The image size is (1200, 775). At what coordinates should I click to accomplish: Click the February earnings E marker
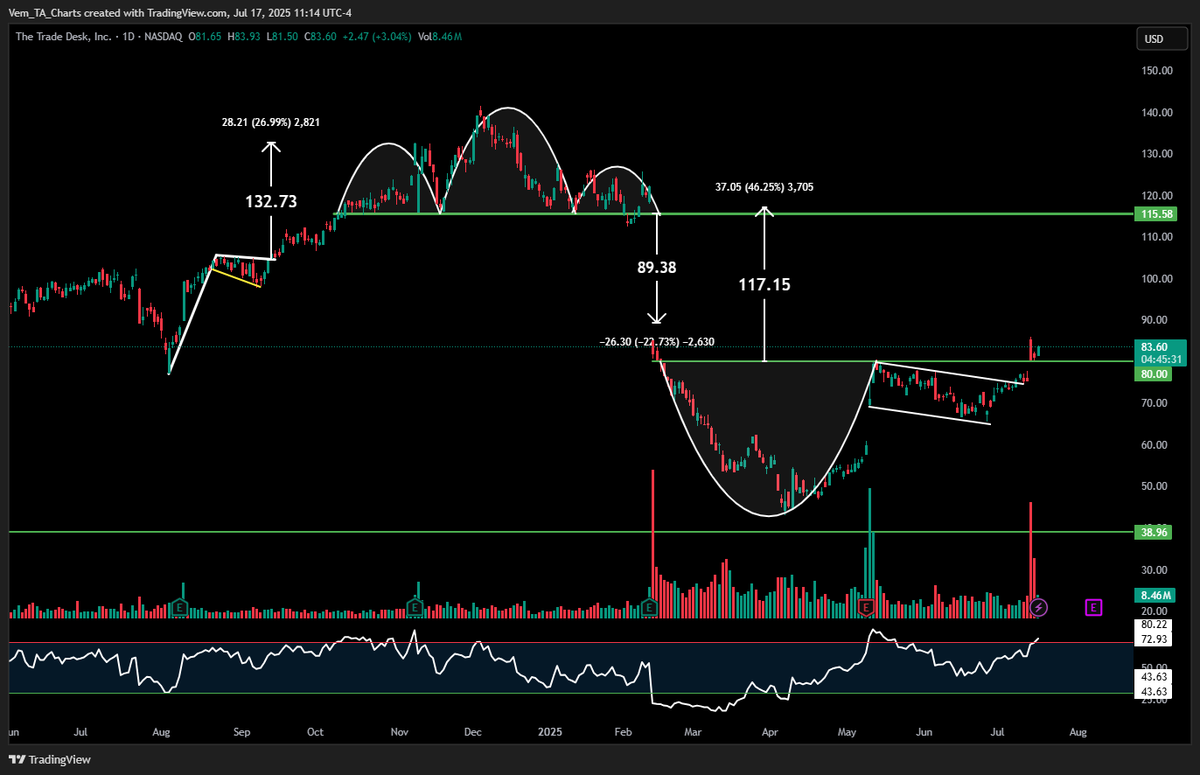651,607
